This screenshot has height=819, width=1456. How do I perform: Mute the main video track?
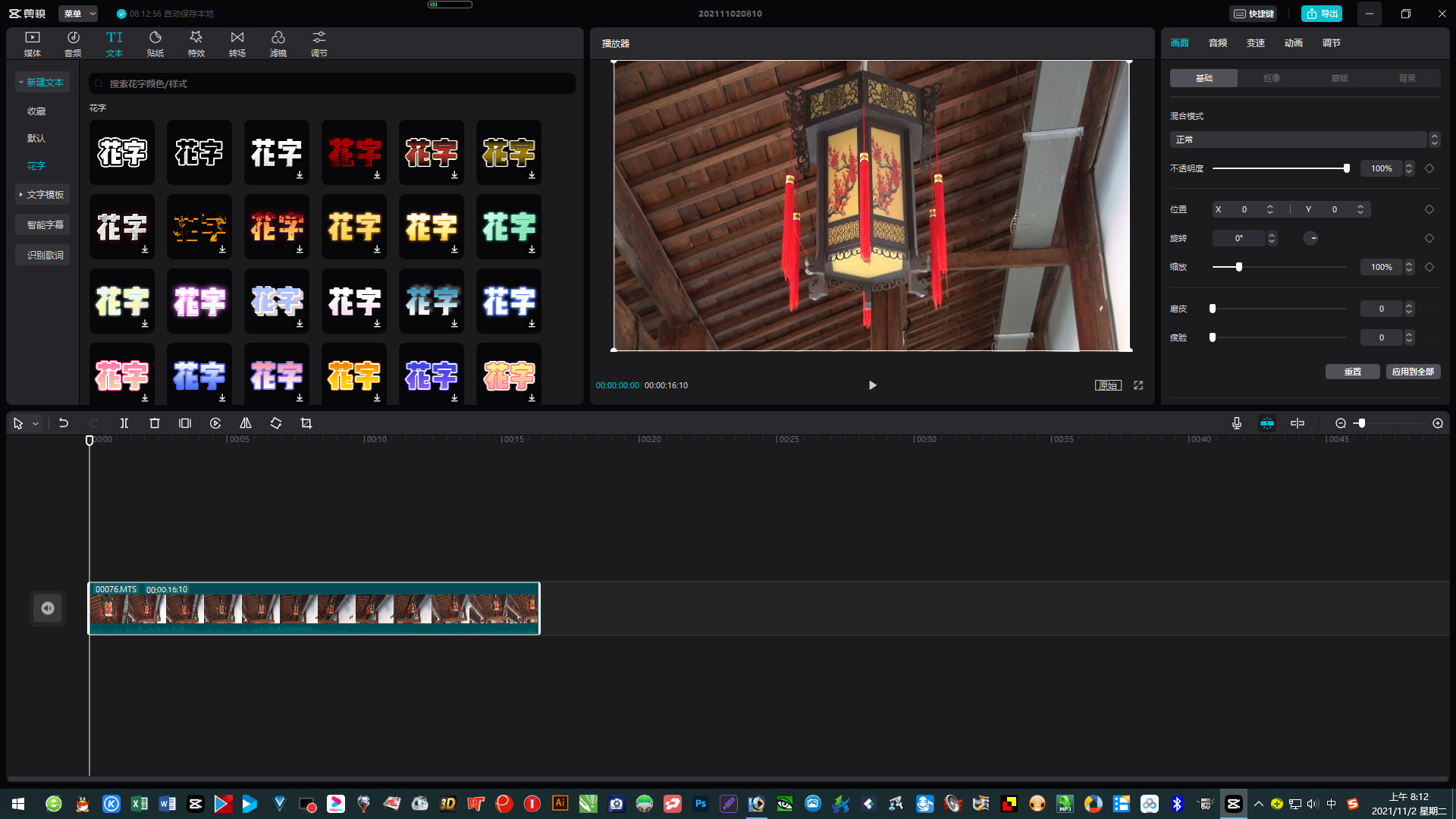[x=48, y=608]
